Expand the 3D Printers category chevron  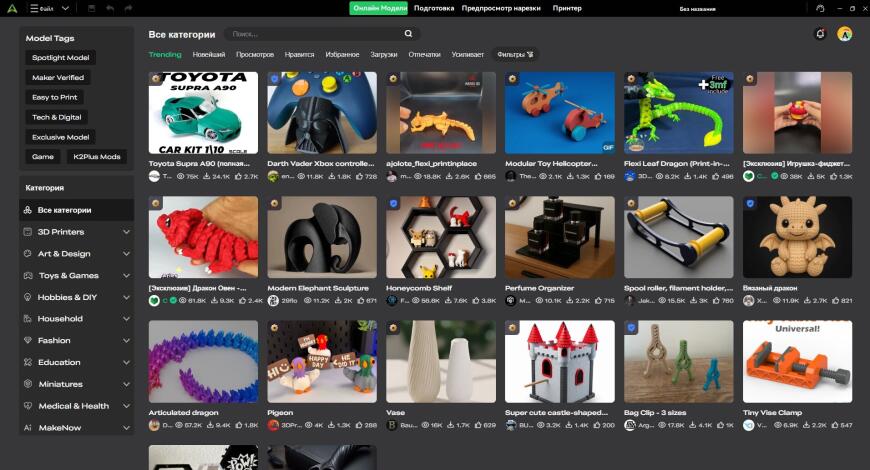coord(126,232)
